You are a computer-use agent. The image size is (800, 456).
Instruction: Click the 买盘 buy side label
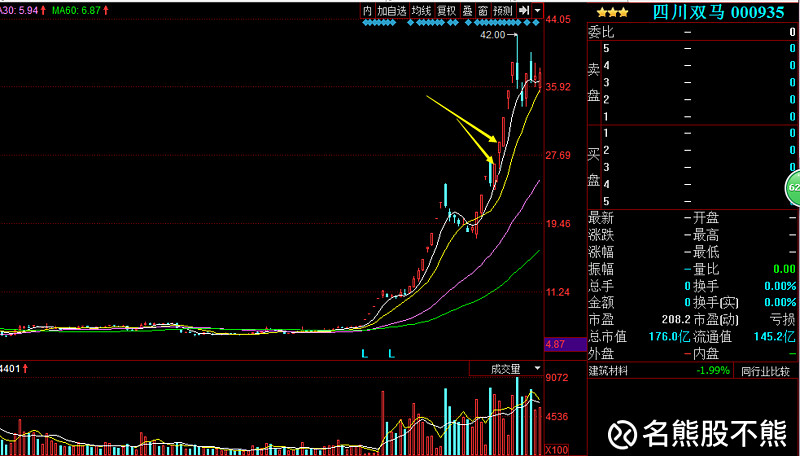(x=593, y=167)
